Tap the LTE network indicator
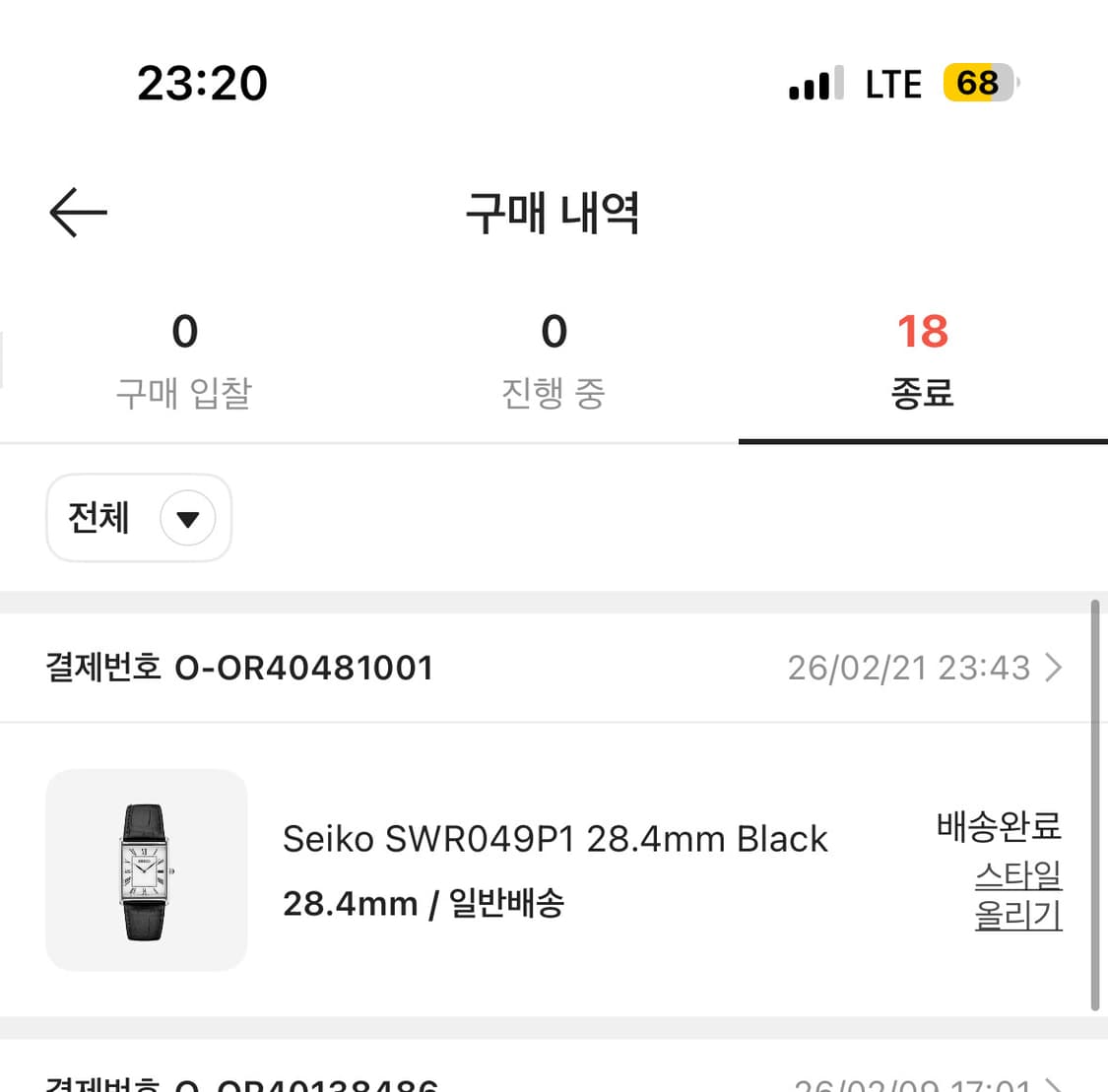Viewport: 1108px width, 1092px height. coord(892,84)
